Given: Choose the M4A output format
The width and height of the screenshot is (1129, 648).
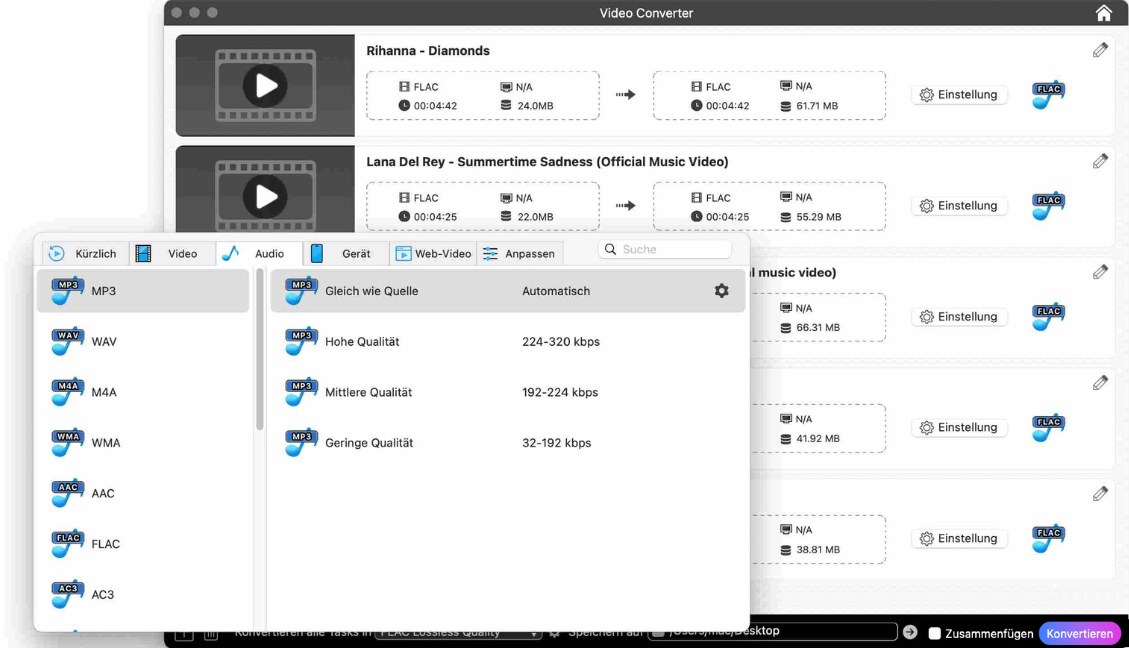Looking at the screenshot, I should (x=66, y=391).
